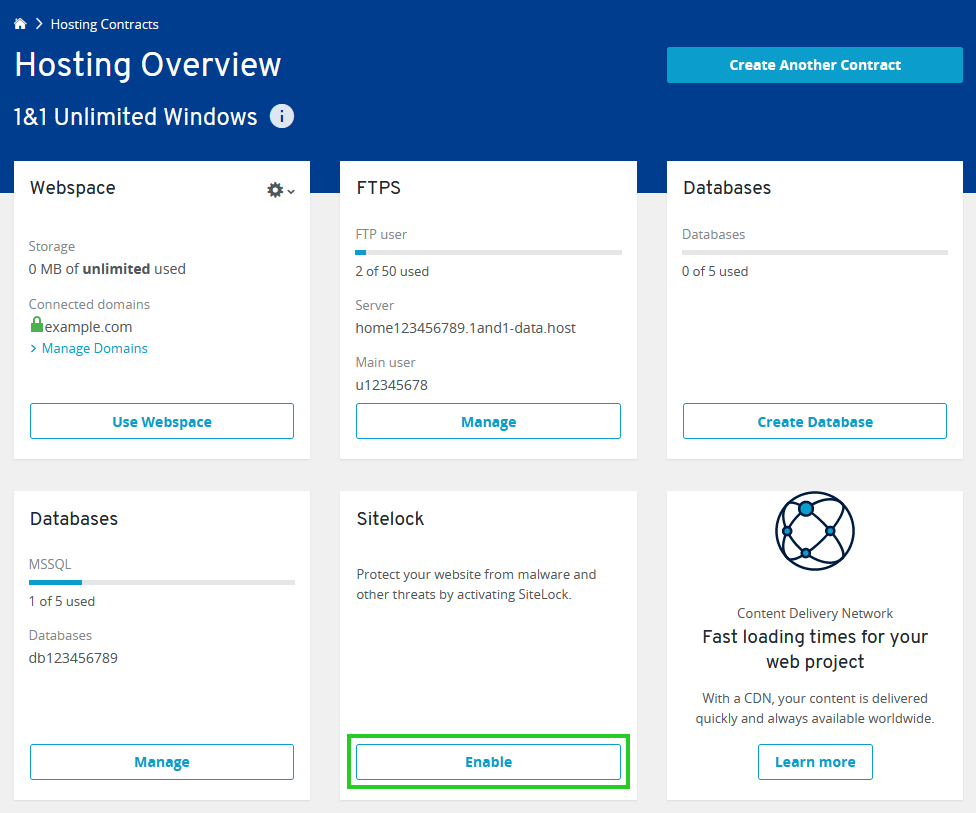The image size is (976, 813).
Task: Click the FTPS card title
Action: [378, 188]
